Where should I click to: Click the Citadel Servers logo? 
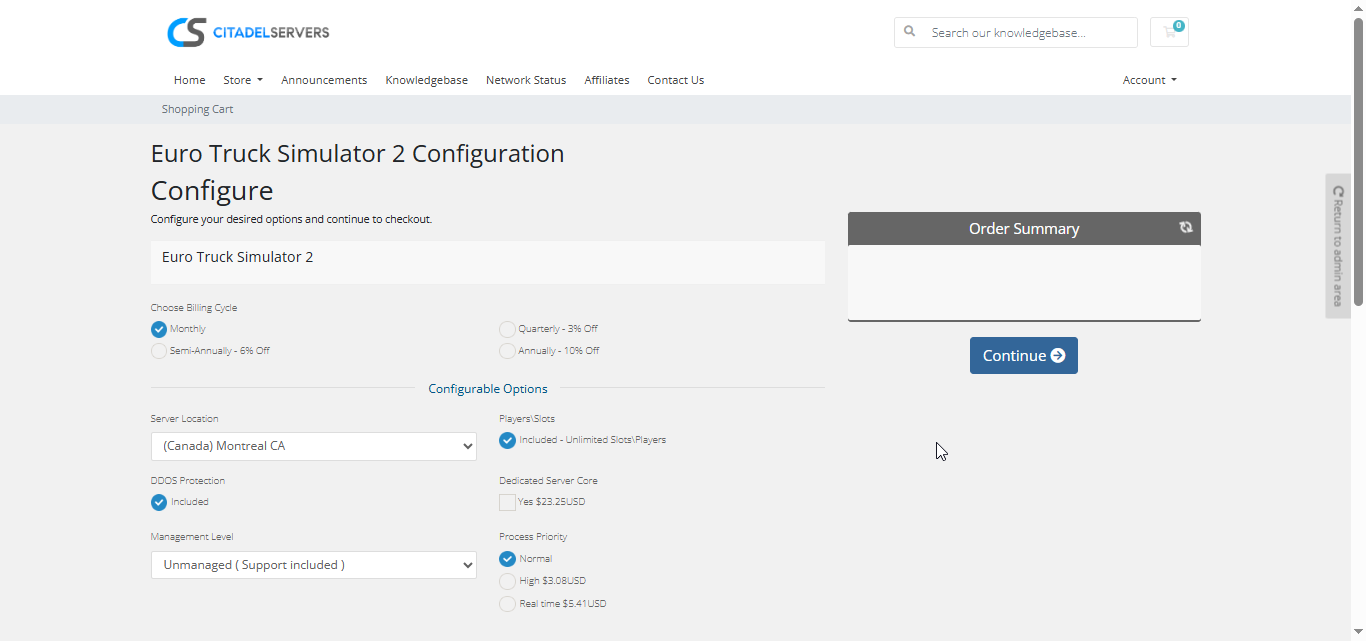(248, 32)
